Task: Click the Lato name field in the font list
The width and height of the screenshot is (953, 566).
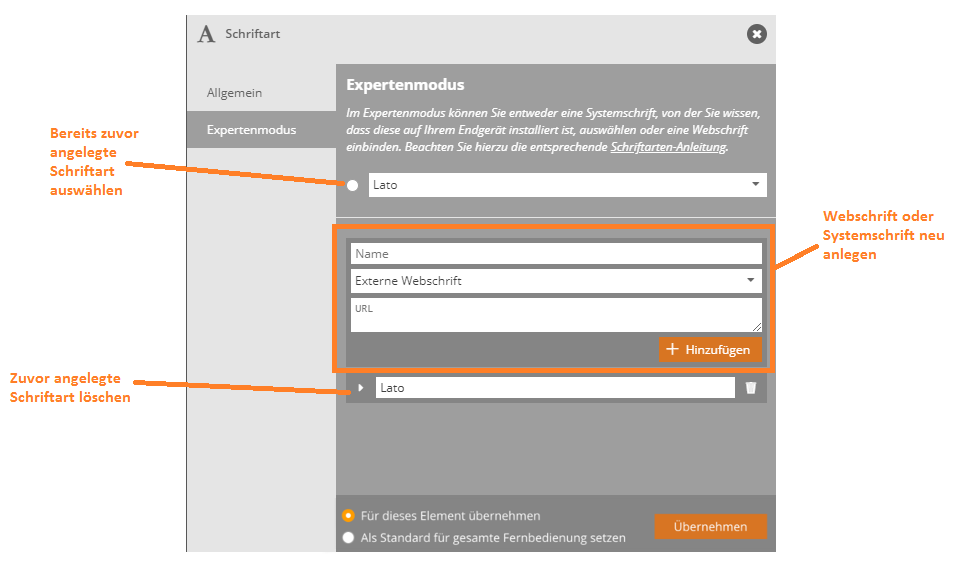Action: coord(555,388)
